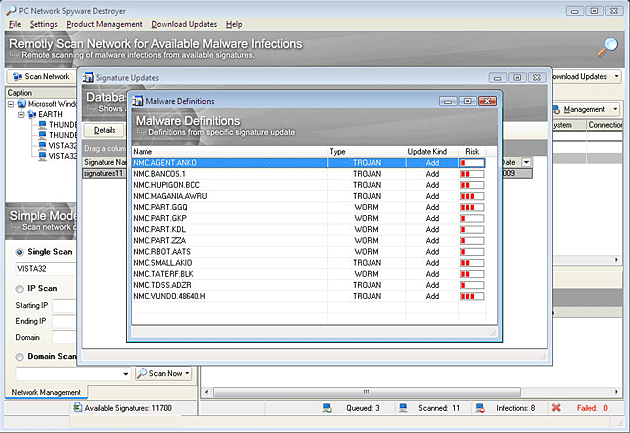The width and height of the screenshot is (630, 433).
Task: Select the Single Scan radio button
Action: 19,252
